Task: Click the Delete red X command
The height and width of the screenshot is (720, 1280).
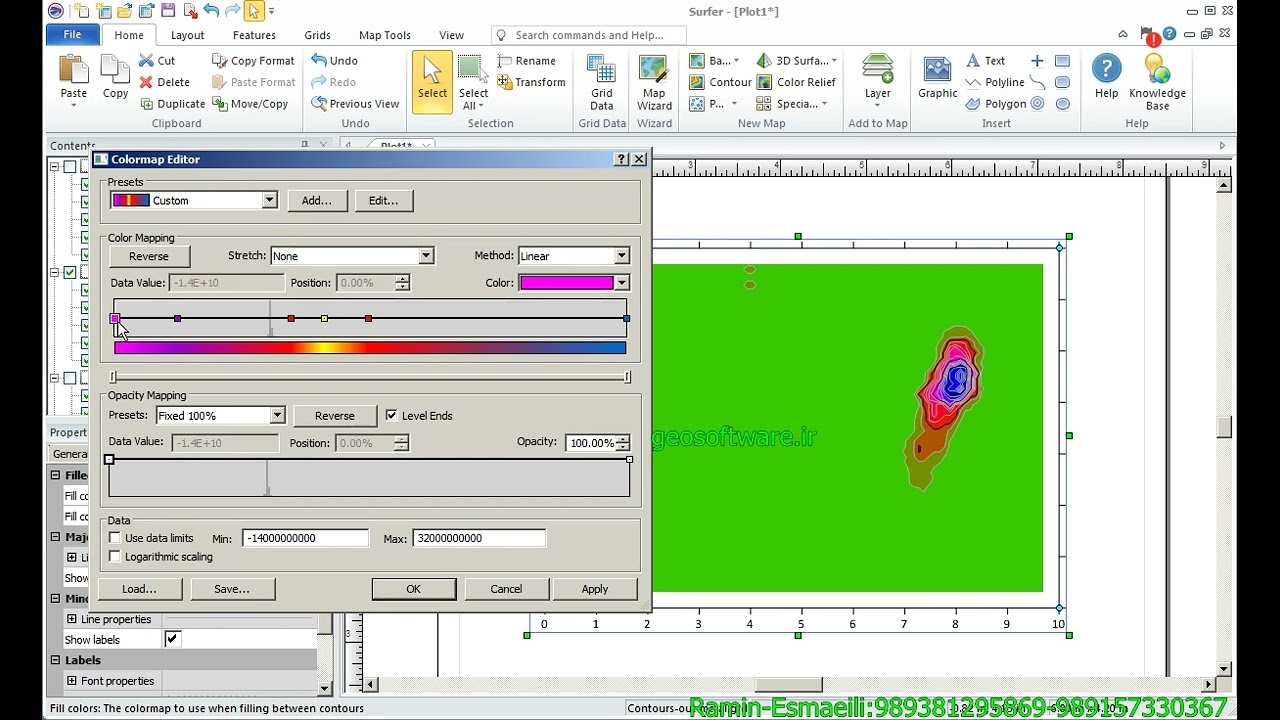Action: click(x=164, y=82)
